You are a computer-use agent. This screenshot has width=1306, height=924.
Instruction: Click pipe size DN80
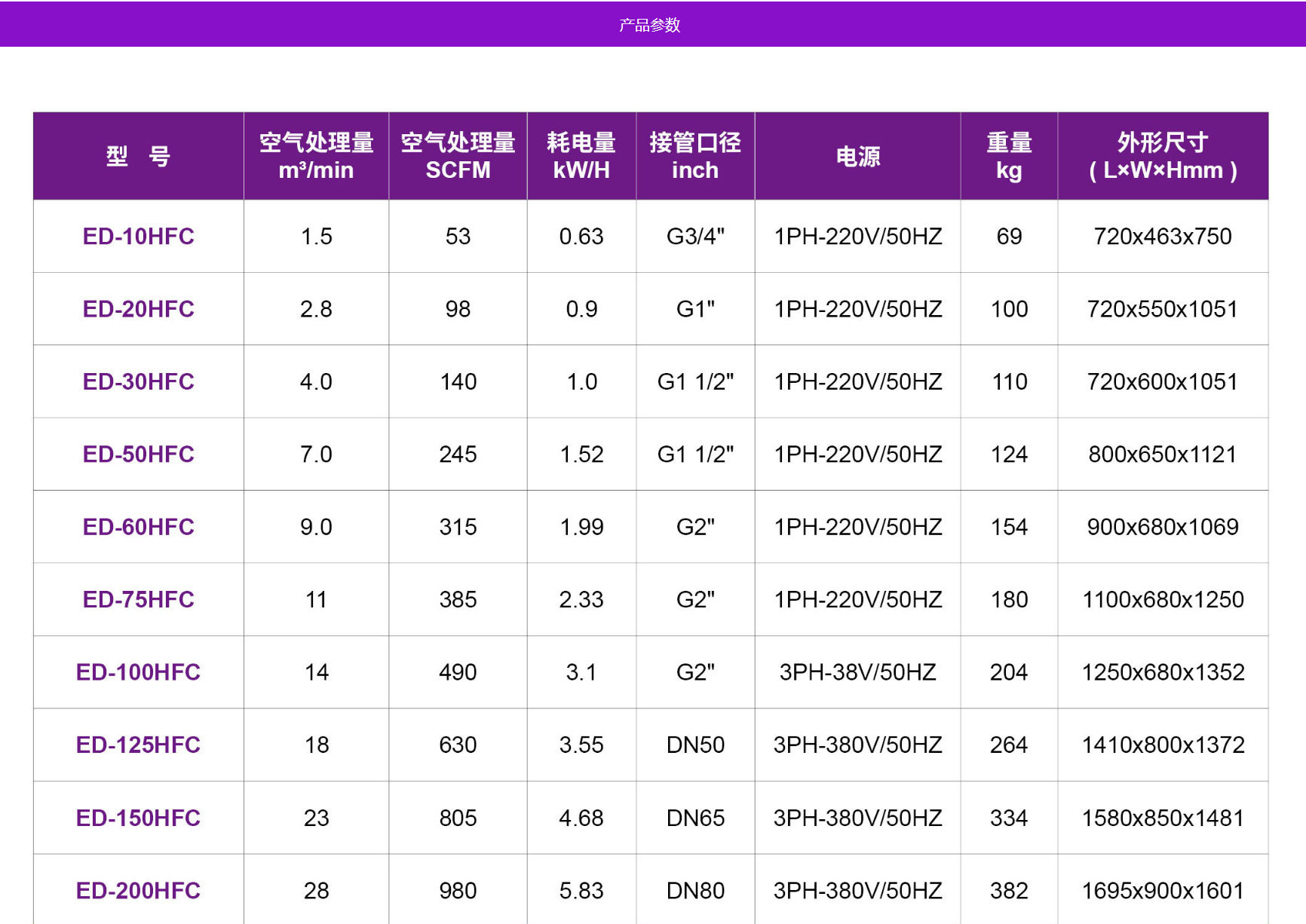click(695, 891)
